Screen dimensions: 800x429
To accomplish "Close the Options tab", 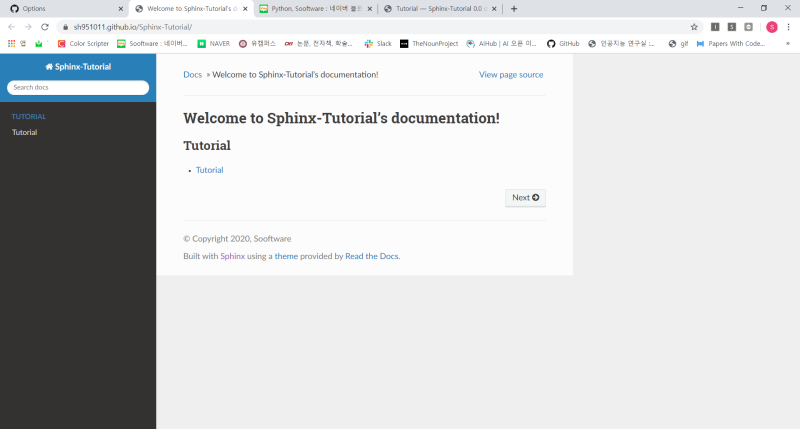I will tap(121, 9).
